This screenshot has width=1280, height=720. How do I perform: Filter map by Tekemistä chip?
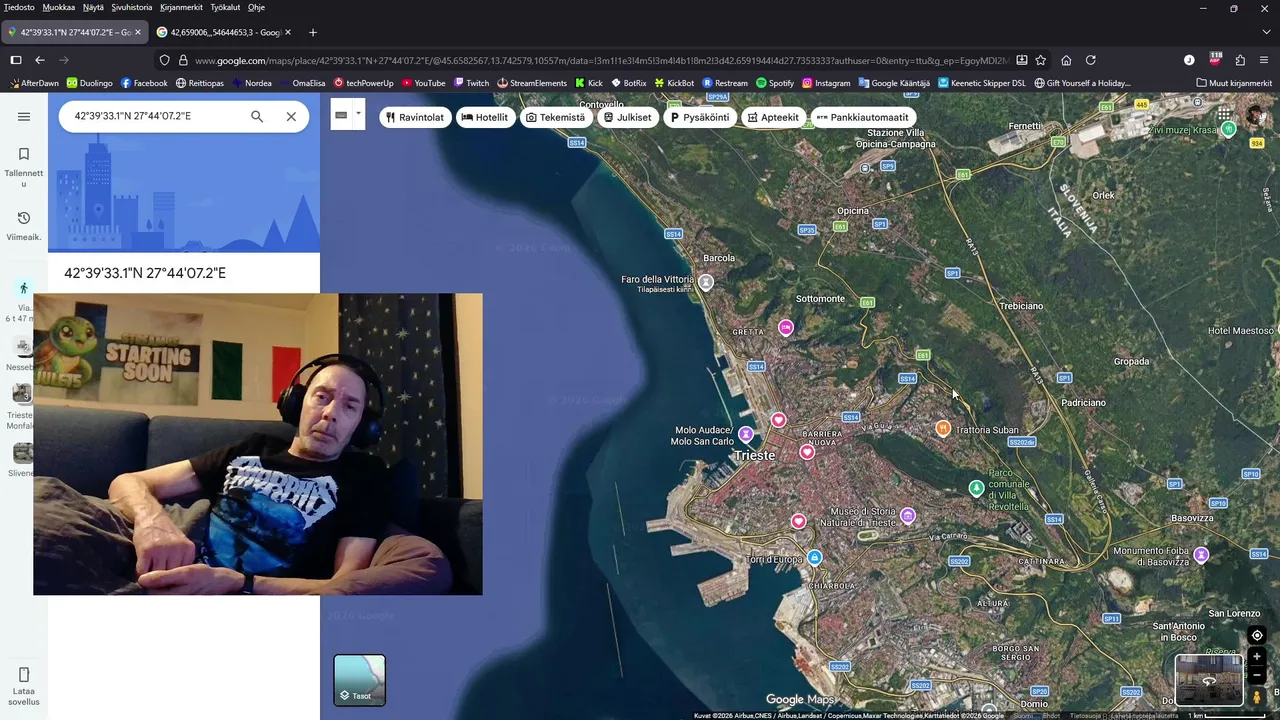tap(555, 117)
